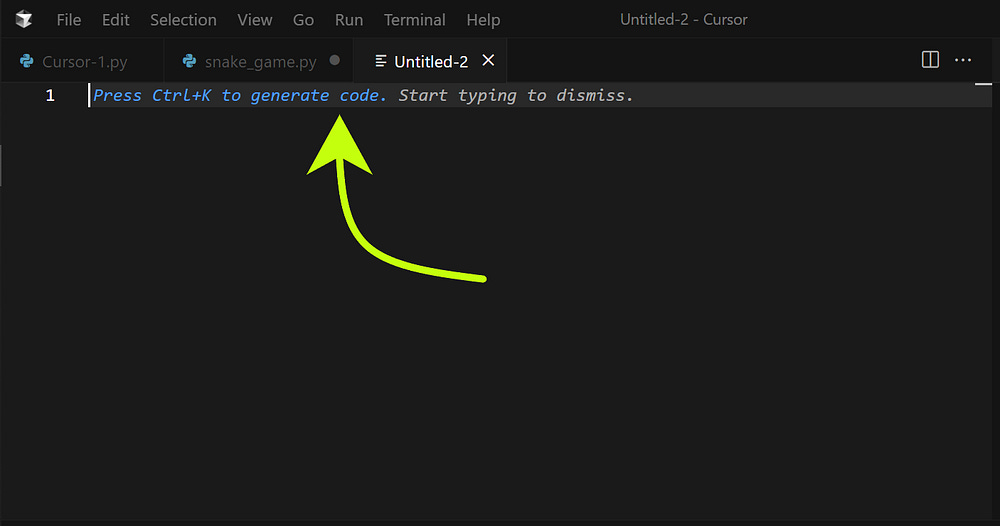The width and height of the screenshot is (1000, 526).
Task: Open the File menu
Action: point(69,20)
